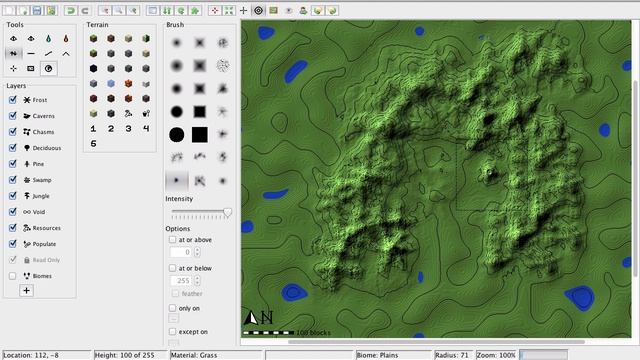The width and height of the screenshot is (640, 360).
Task: Uncheck the Deciduous layer checkbox
Action: tap(13, 147)
